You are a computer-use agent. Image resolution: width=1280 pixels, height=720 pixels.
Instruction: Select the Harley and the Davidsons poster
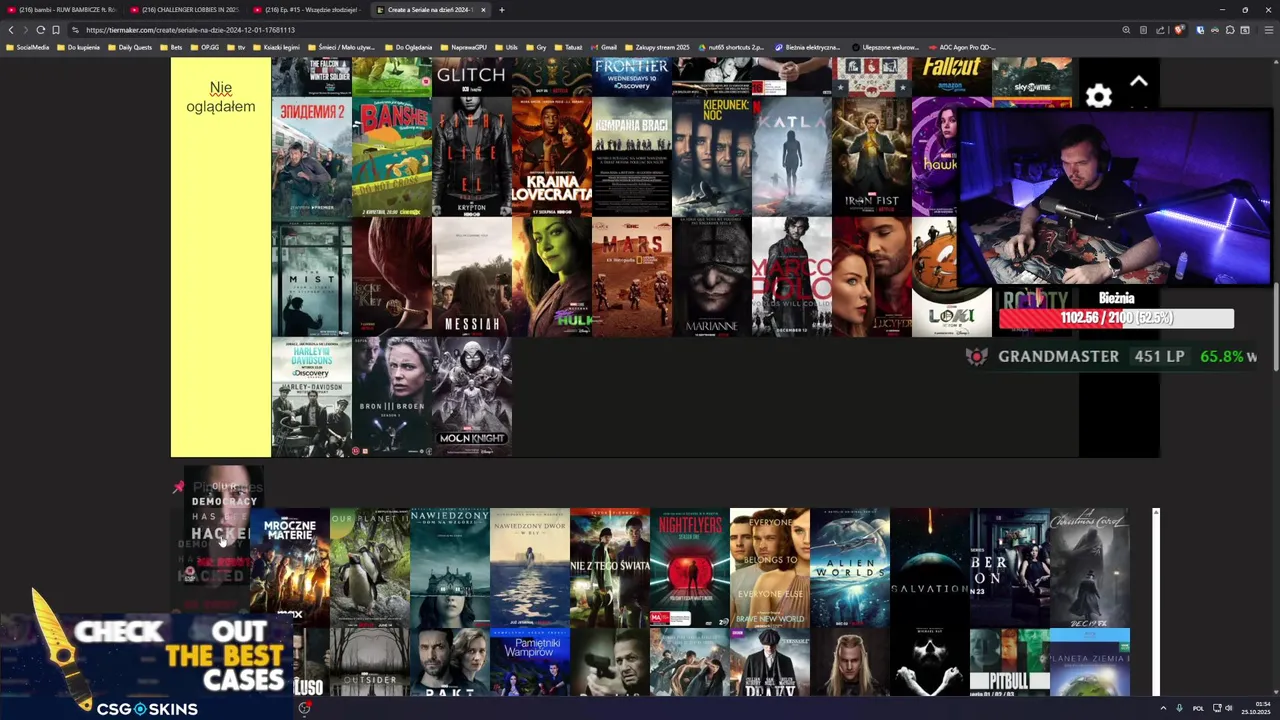click(311, 397)
